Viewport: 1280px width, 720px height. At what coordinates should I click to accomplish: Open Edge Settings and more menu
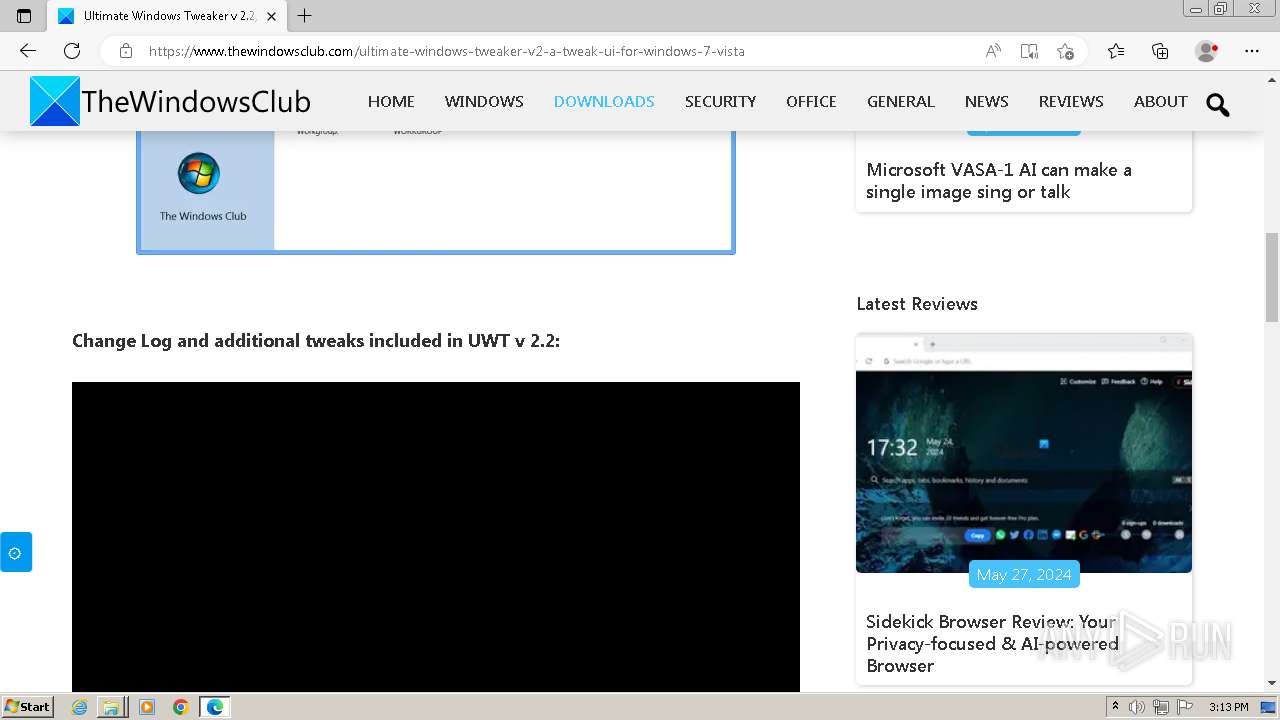tap(1252, 51)
